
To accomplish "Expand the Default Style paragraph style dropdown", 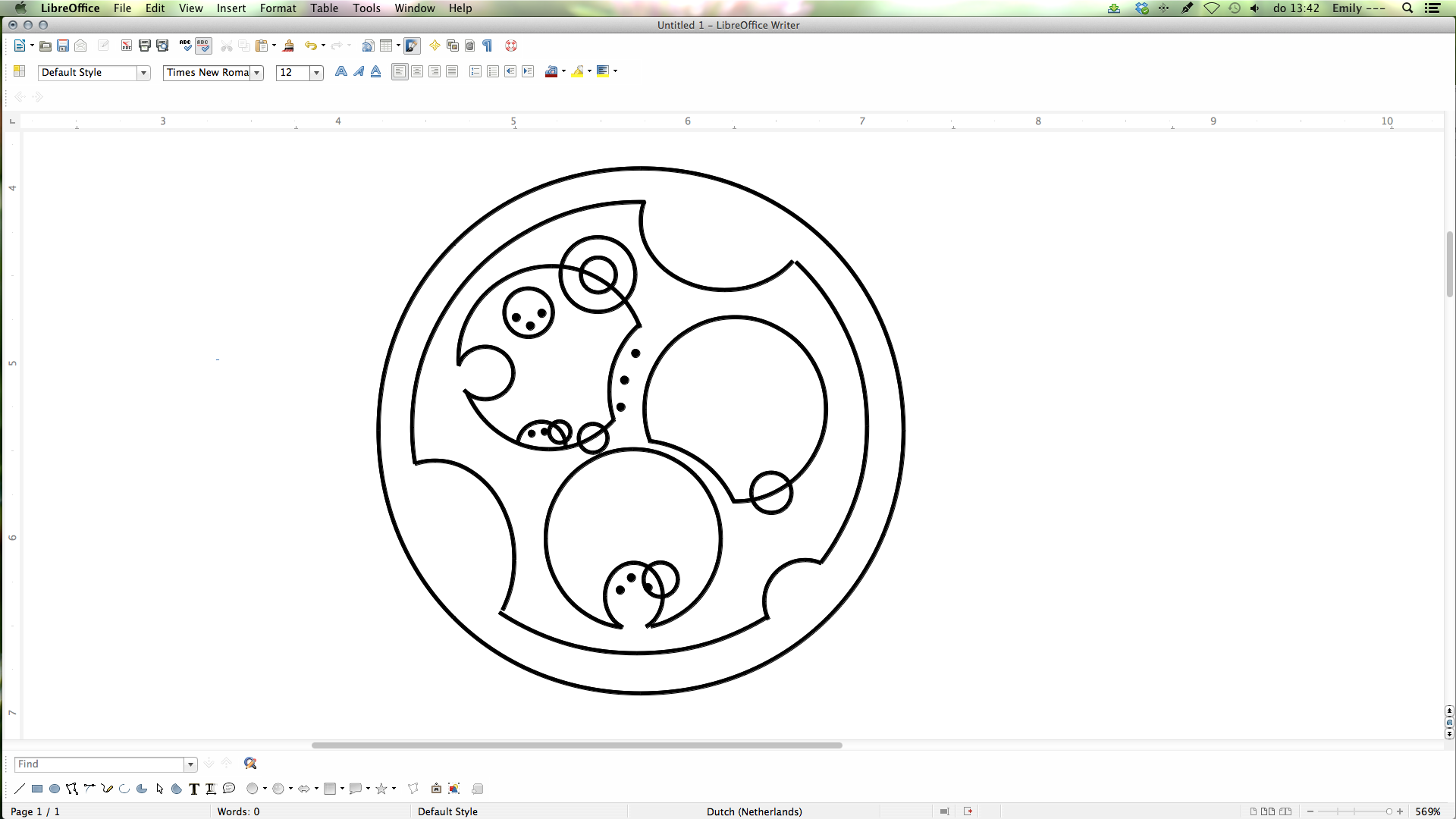I will (x=143, y=73).
